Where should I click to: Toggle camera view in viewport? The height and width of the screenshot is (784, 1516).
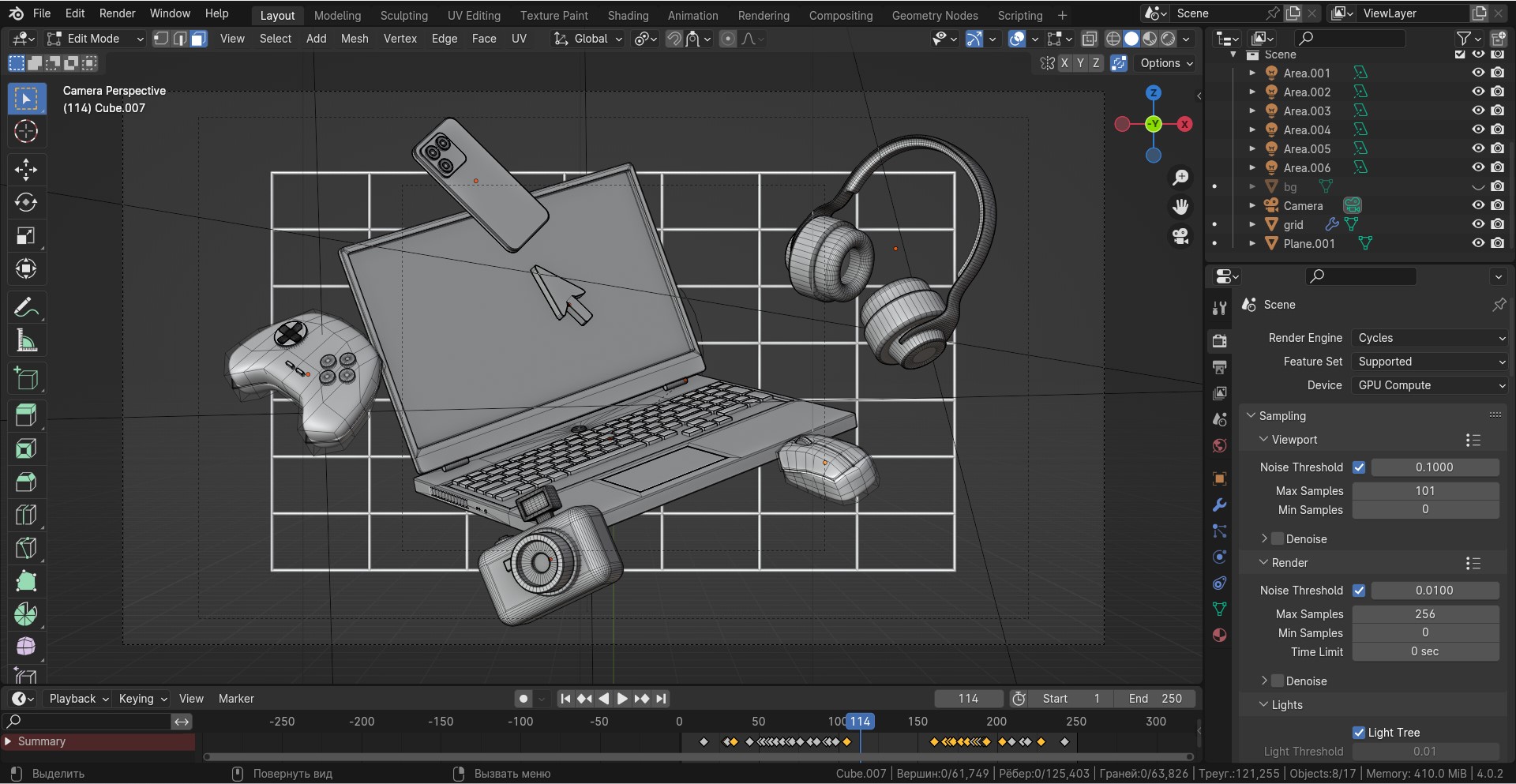point(1180,236)
